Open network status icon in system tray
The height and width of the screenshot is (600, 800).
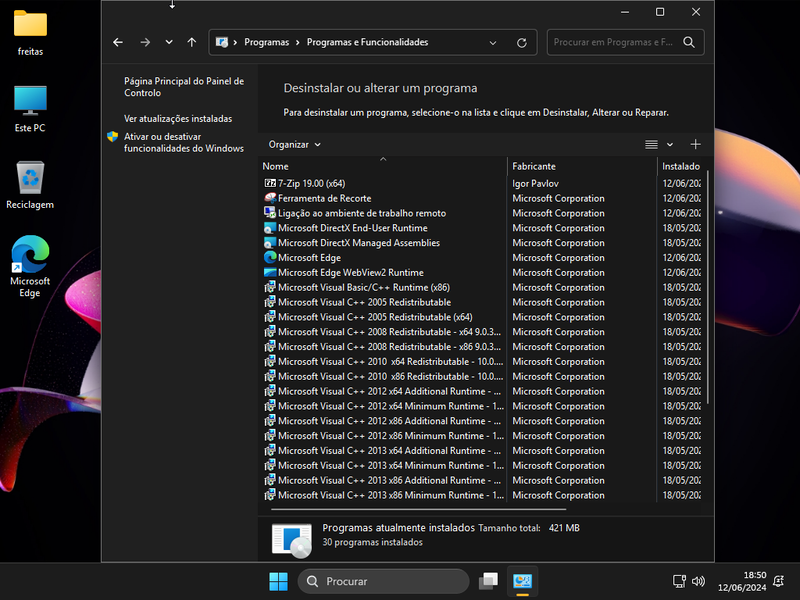tap(679, 581)
